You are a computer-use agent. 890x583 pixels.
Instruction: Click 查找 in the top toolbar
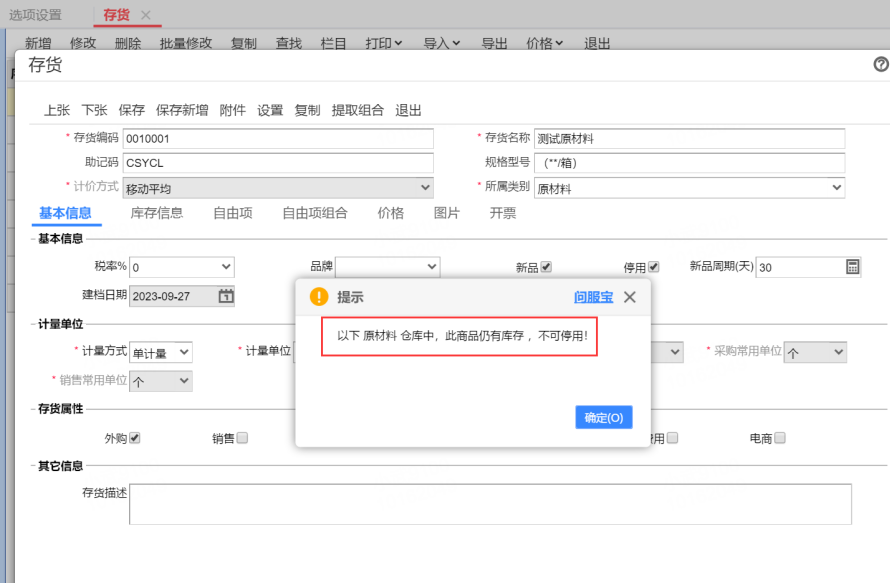289,43
